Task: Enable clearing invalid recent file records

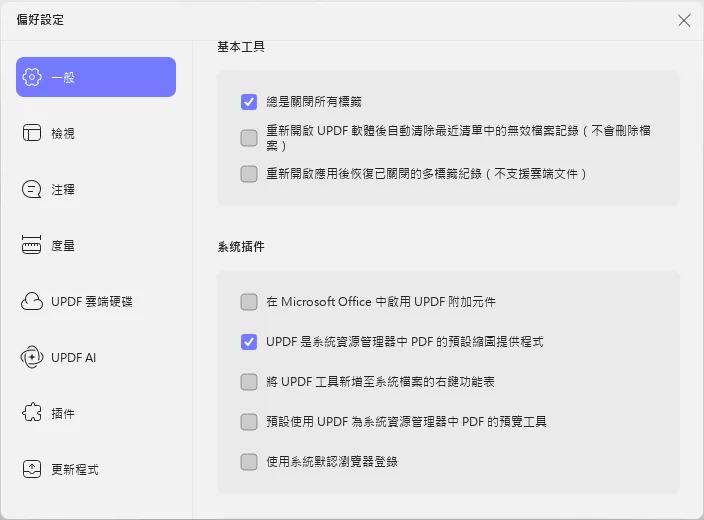Action: pyautogui.click(x=249, y=138)
